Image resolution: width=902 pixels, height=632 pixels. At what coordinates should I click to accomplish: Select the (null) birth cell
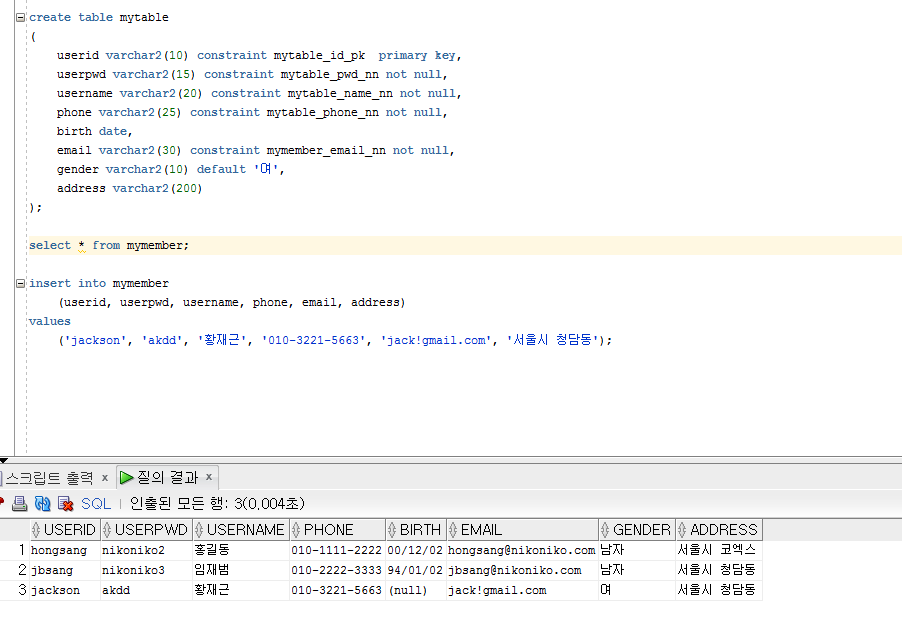tap(416, 591)
